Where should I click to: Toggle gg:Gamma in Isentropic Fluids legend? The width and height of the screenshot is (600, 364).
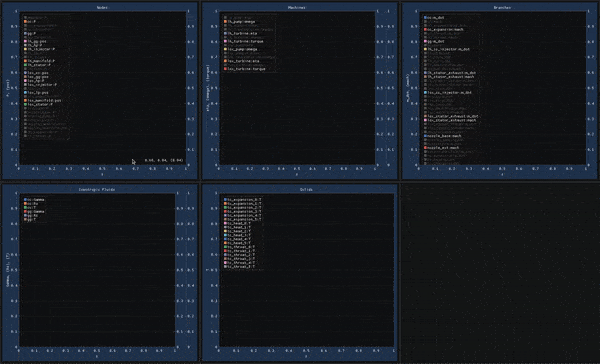click(x=35, y=212)
